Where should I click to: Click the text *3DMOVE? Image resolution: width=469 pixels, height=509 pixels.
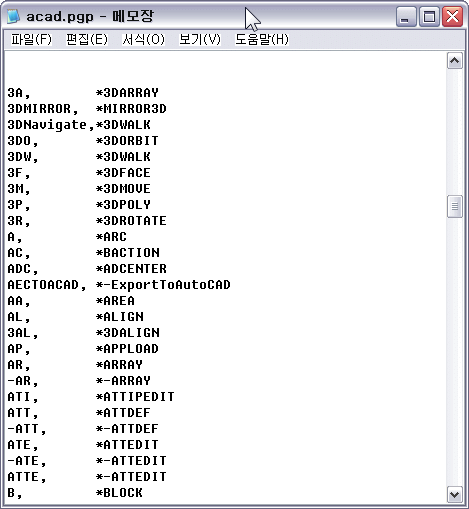(x=123, y=189)
